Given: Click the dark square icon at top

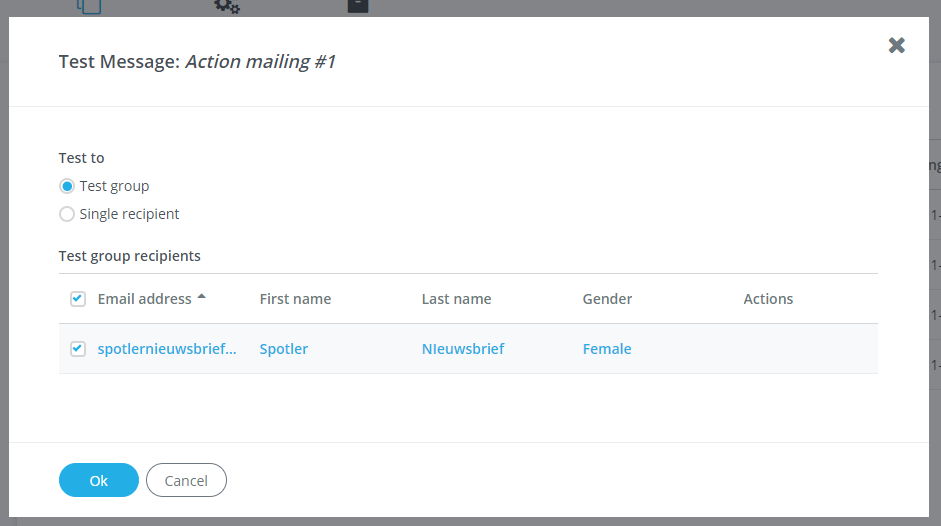Looking at the screenshot, I should 358,6.
